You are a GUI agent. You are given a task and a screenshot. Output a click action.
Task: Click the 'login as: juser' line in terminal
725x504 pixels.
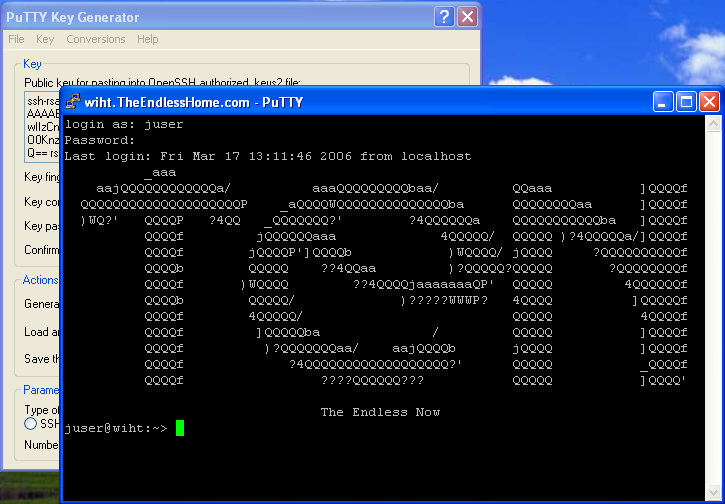click(x=124, y=124)
